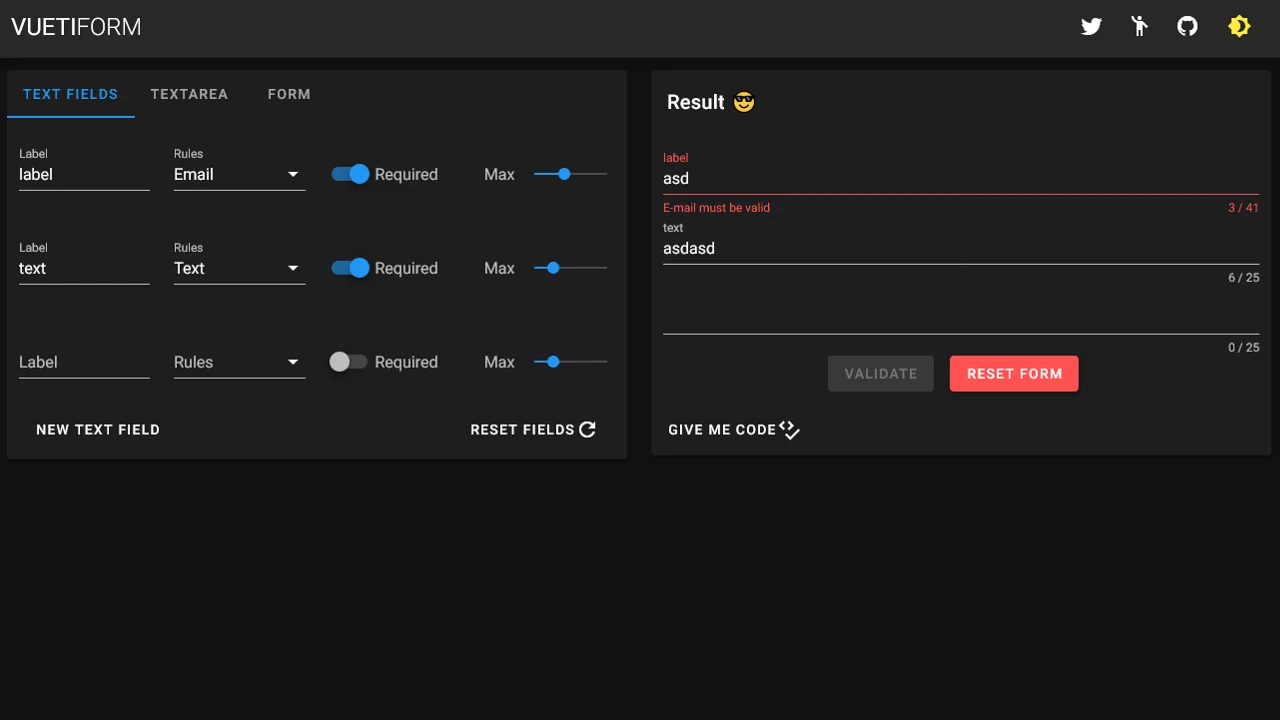Enable Required on the empty third field
Image resolution: width=1280 pixels, height=720 pixels.
tap(349, 362)
